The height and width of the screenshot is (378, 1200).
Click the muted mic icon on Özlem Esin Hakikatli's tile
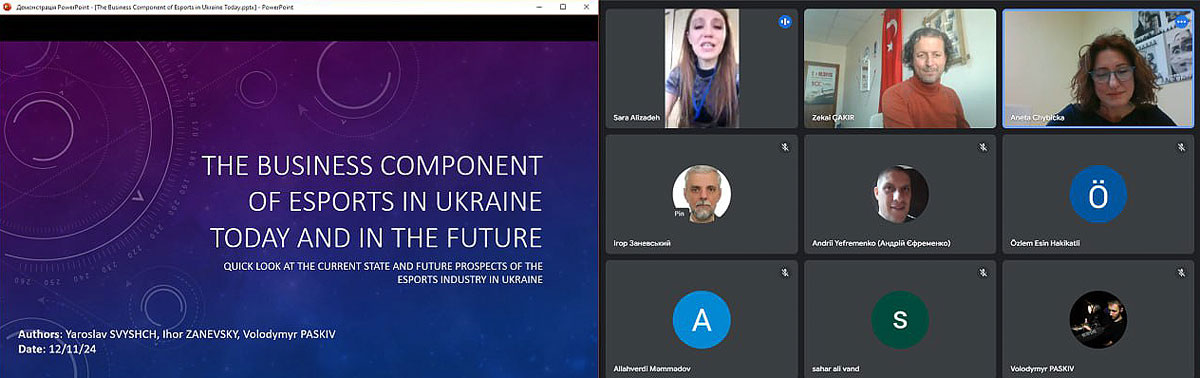(1181, 147)
